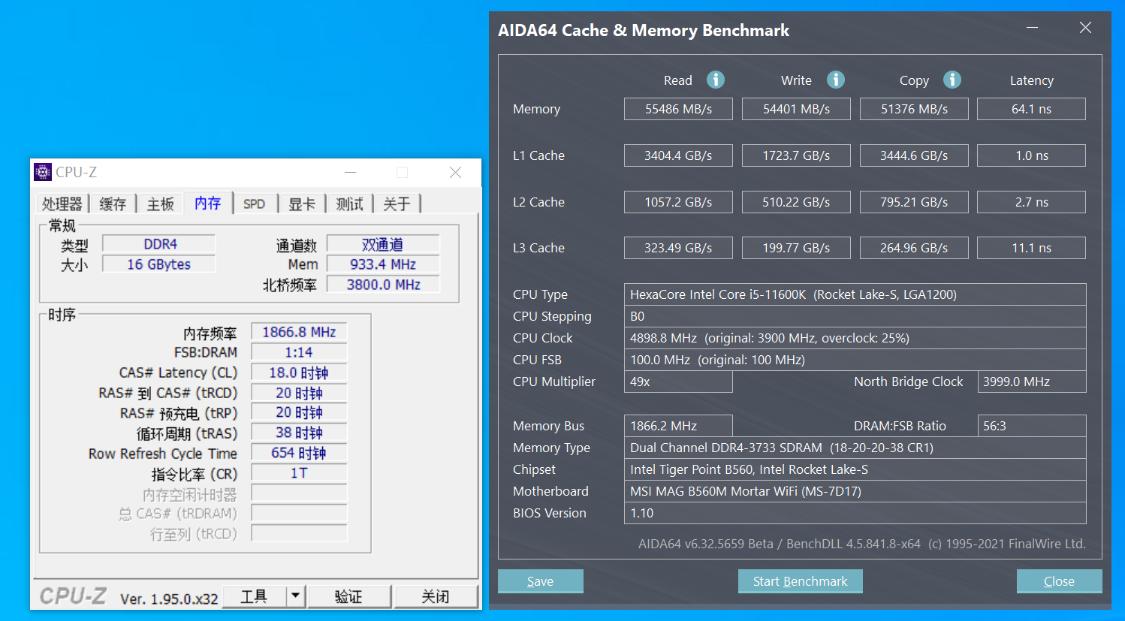
Task: Click the Save button in AIDA64
Action: point(540,580)
